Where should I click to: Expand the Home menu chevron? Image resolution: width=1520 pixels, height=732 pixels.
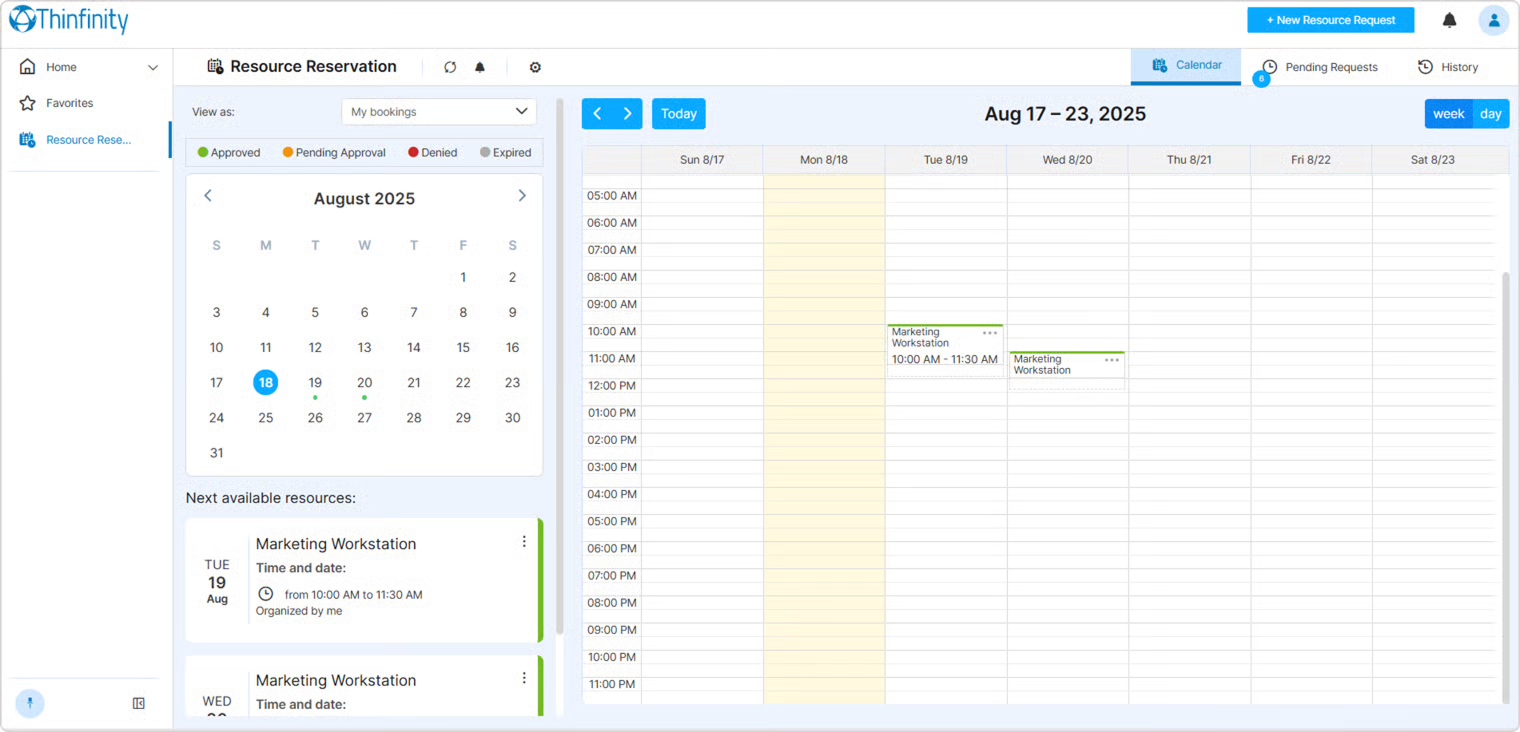(153, 68)
